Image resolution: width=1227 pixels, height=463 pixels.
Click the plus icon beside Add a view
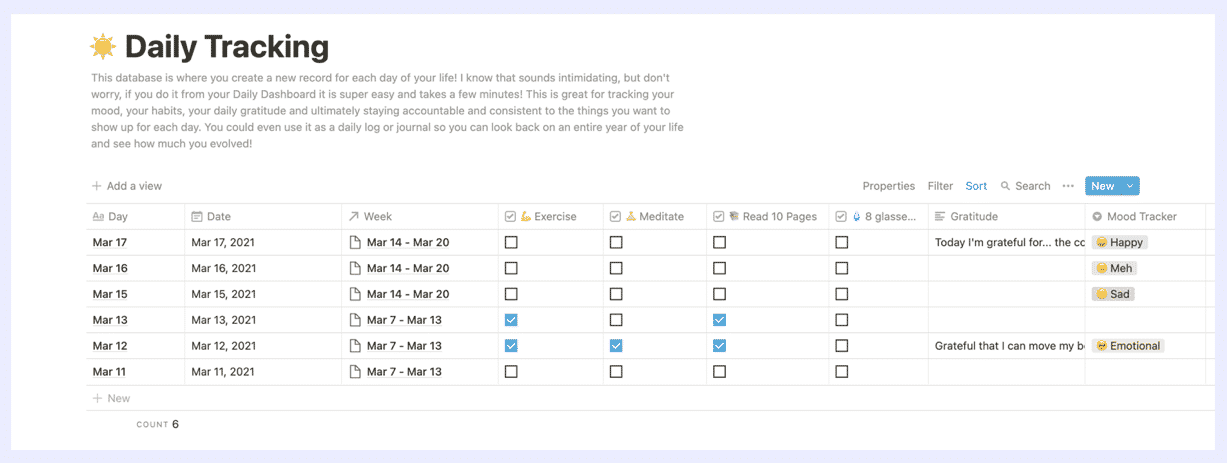pos(97,186)
